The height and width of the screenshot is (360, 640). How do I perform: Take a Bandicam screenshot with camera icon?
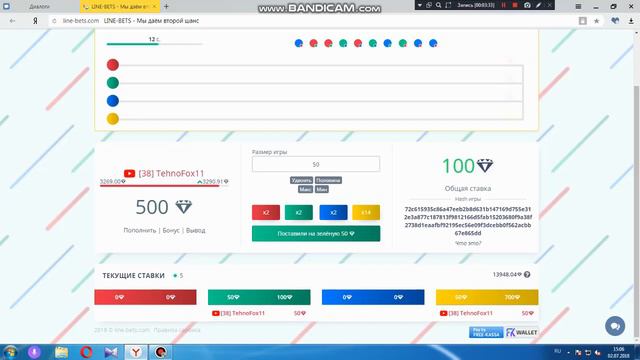(527, 5)
